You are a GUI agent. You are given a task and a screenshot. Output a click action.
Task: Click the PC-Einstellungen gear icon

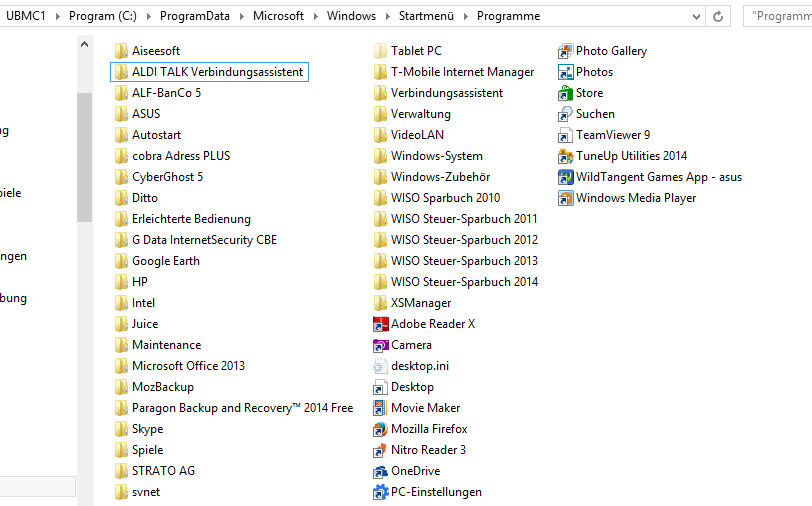pyautogui.click(x=381, y=492)
